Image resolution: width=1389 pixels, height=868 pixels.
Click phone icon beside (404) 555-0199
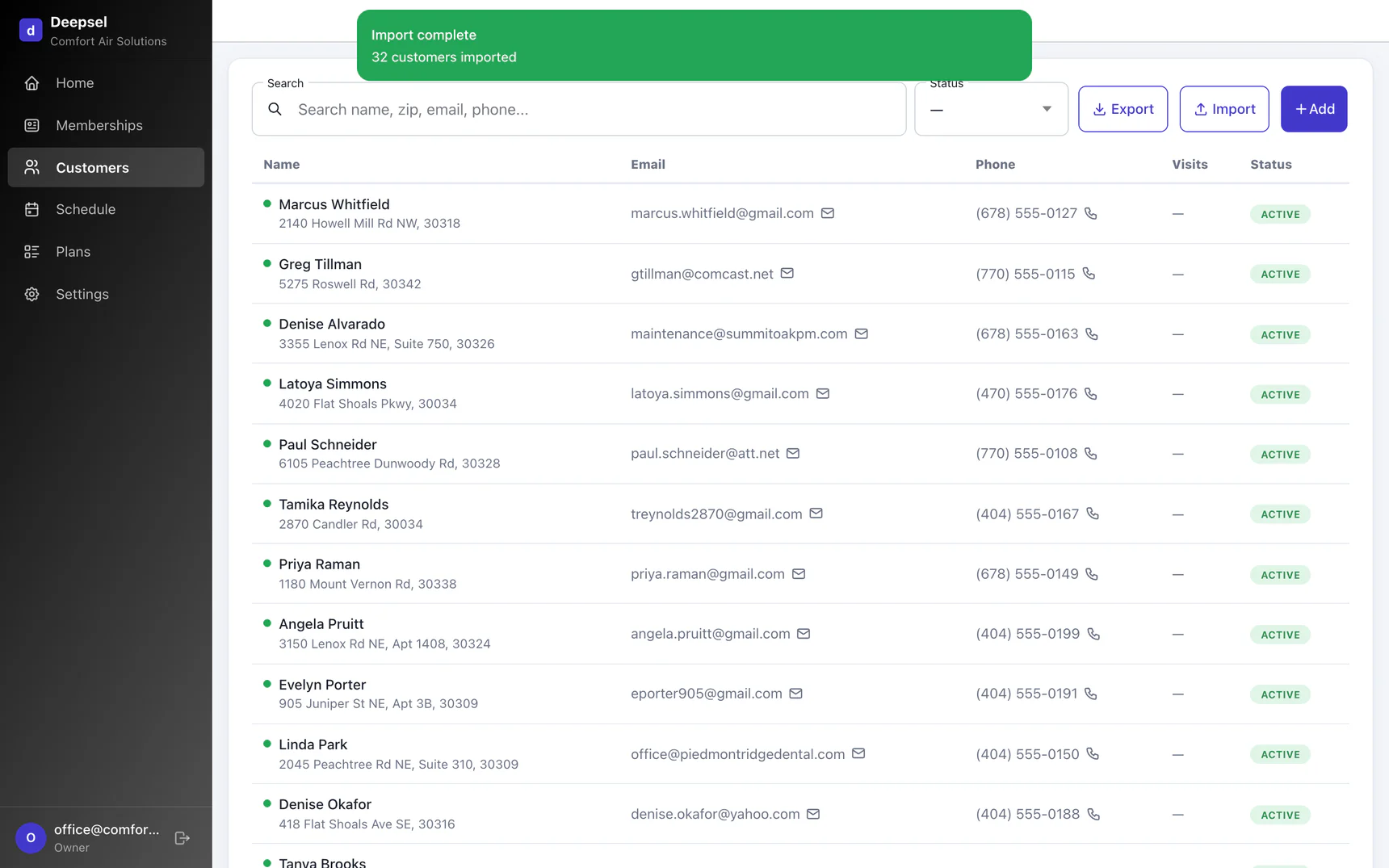coord(1093,634)
